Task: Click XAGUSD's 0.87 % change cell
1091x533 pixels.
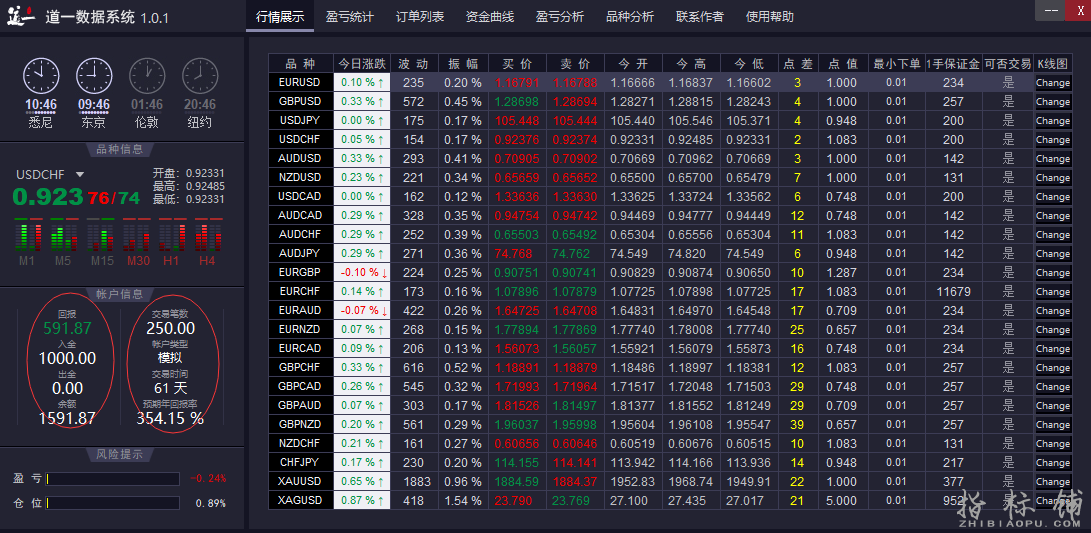Action: [362, 500]
